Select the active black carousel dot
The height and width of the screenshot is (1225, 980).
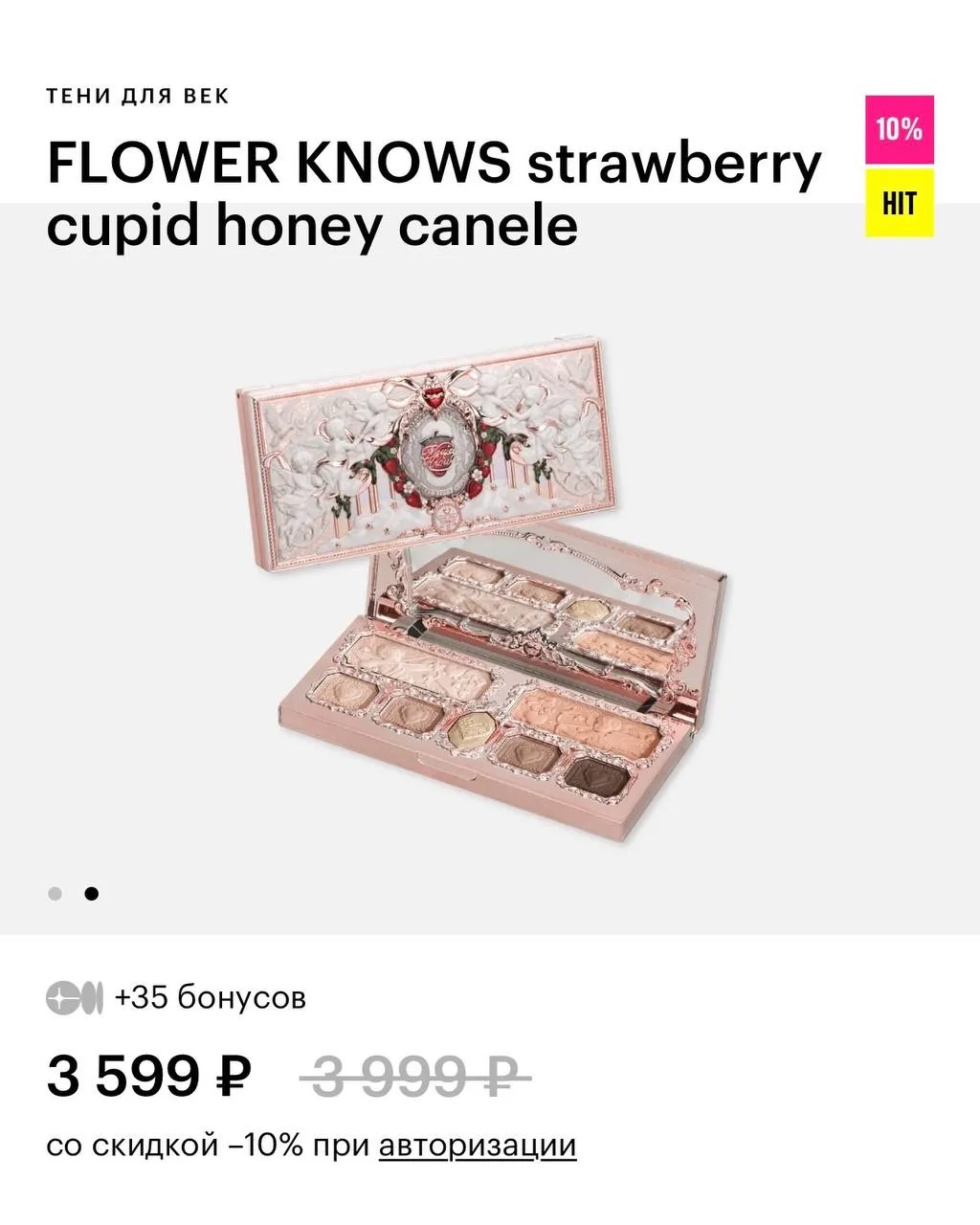91,894
